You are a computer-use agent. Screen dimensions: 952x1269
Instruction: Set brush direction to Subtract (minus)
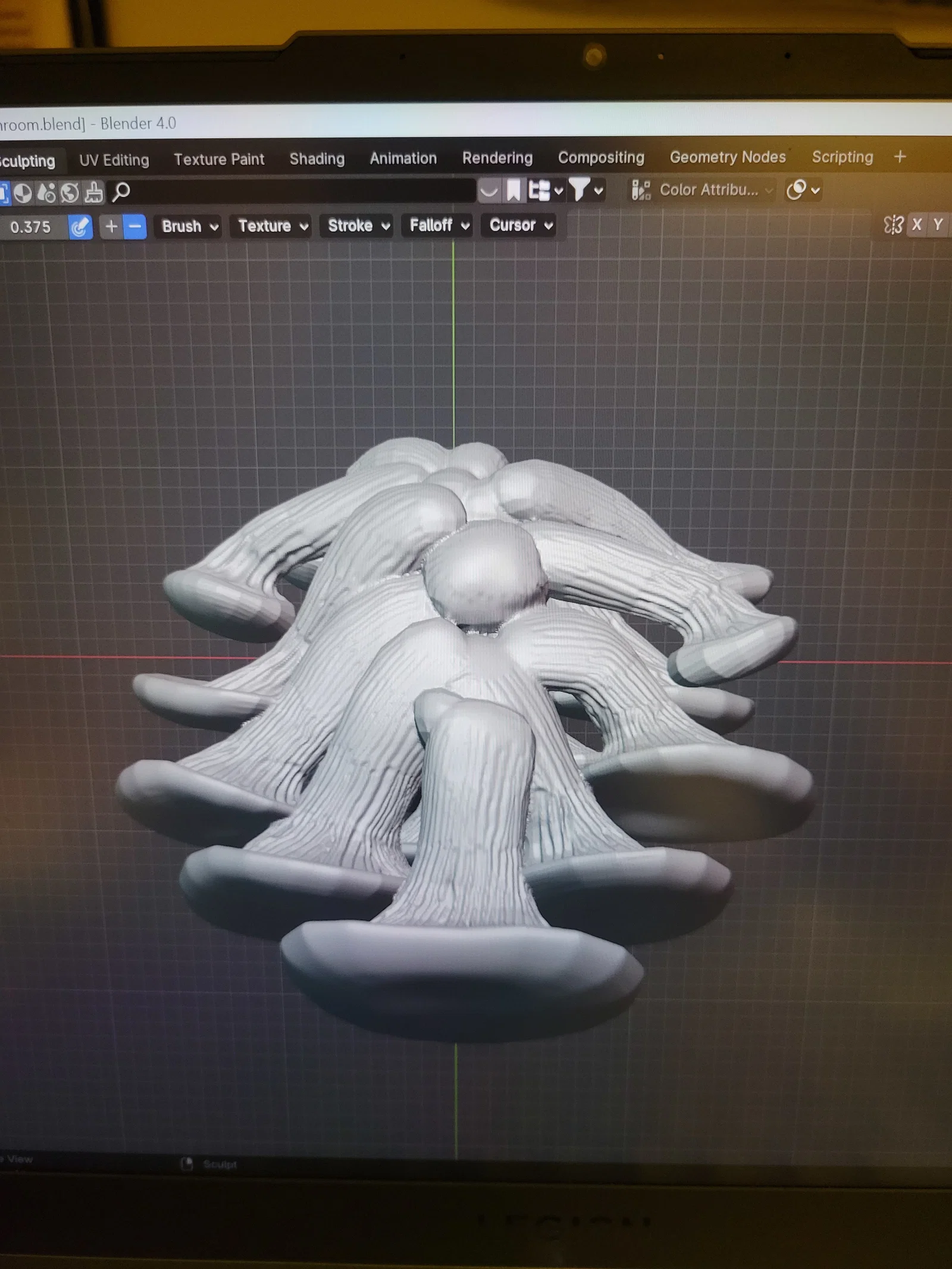(135, 227)
